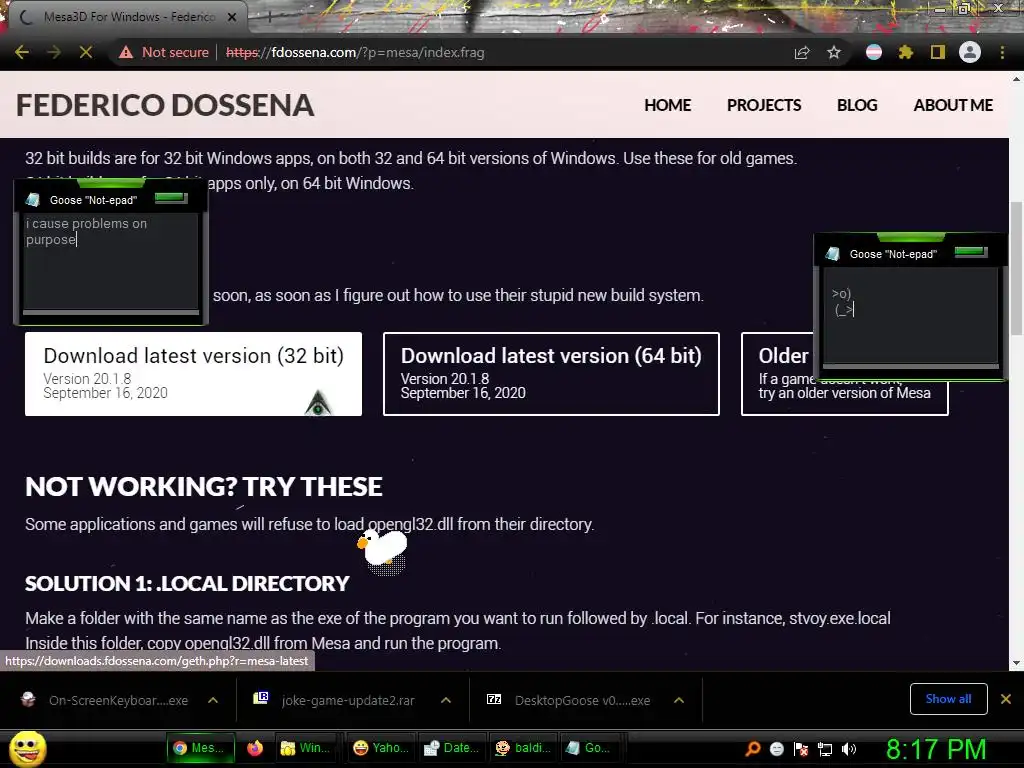Click the white Desktop Goose on the page
Screen dimensions: 1024x768
[x=383, y=547]
